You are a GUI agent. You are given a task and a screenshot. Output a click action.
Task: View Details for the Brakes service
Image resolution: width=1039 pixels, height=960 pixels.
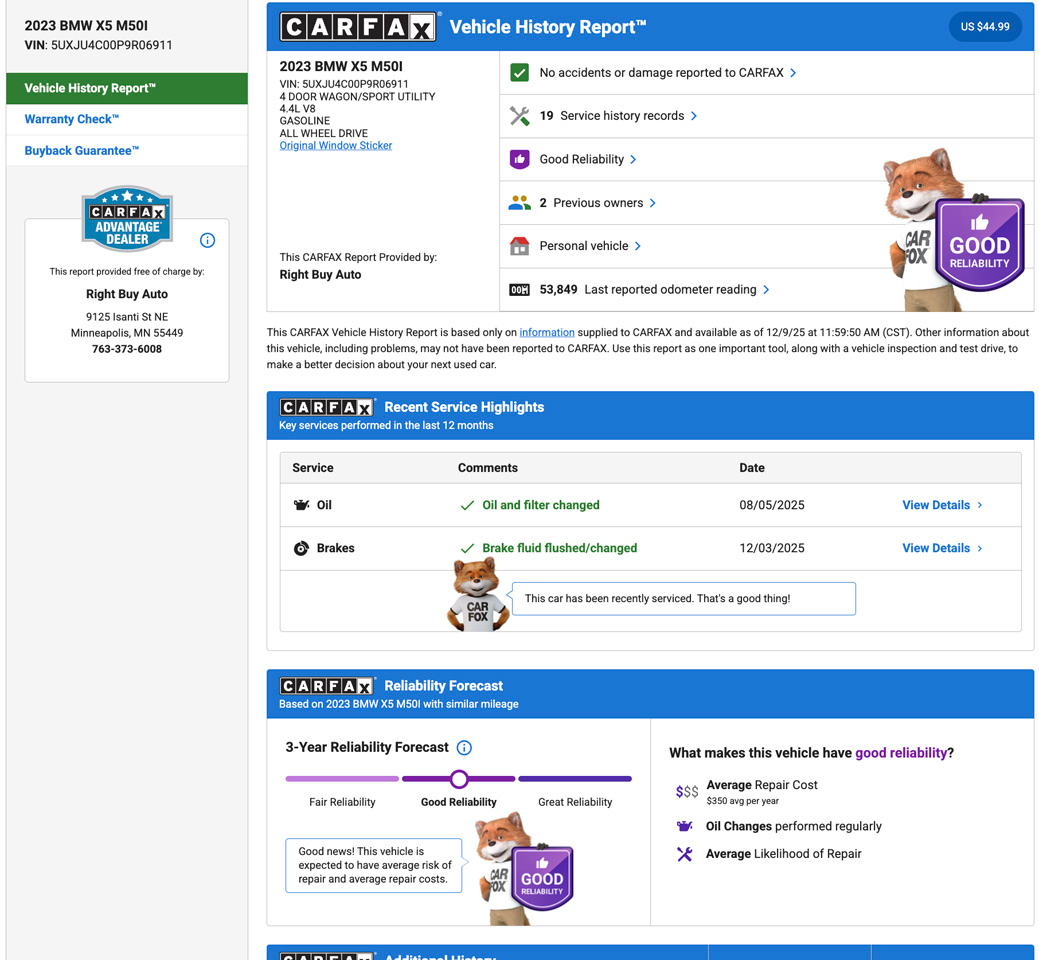(x=941, y=548)
